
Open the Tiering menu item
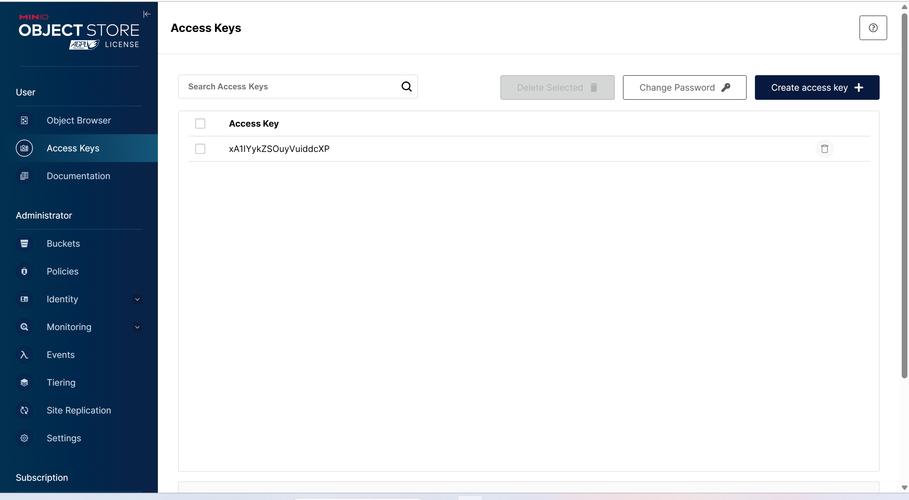click(x=61, y=383)
